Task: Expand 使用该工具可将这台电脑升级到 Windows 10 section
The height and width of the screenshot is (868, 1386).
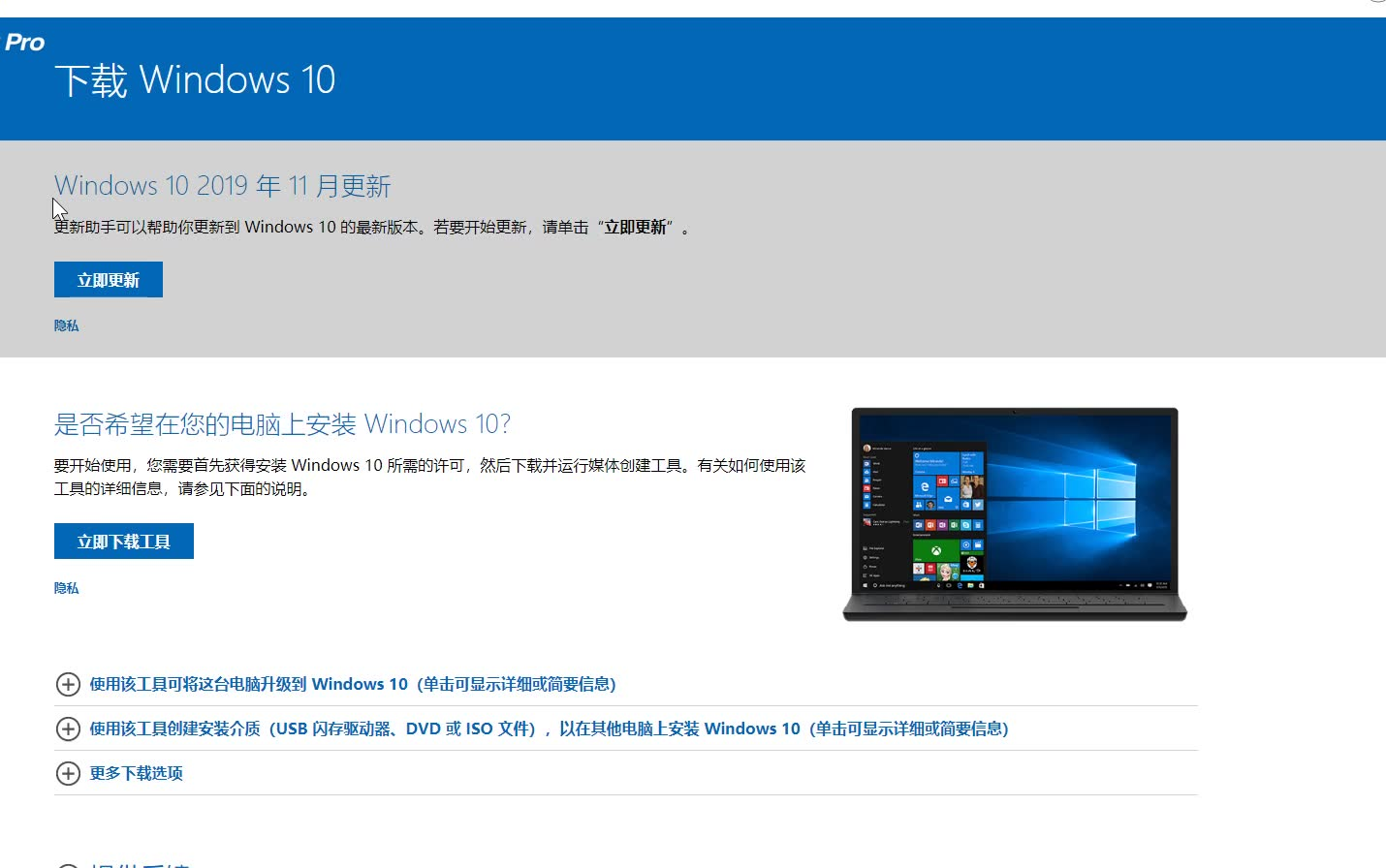Action: point(353,684)
